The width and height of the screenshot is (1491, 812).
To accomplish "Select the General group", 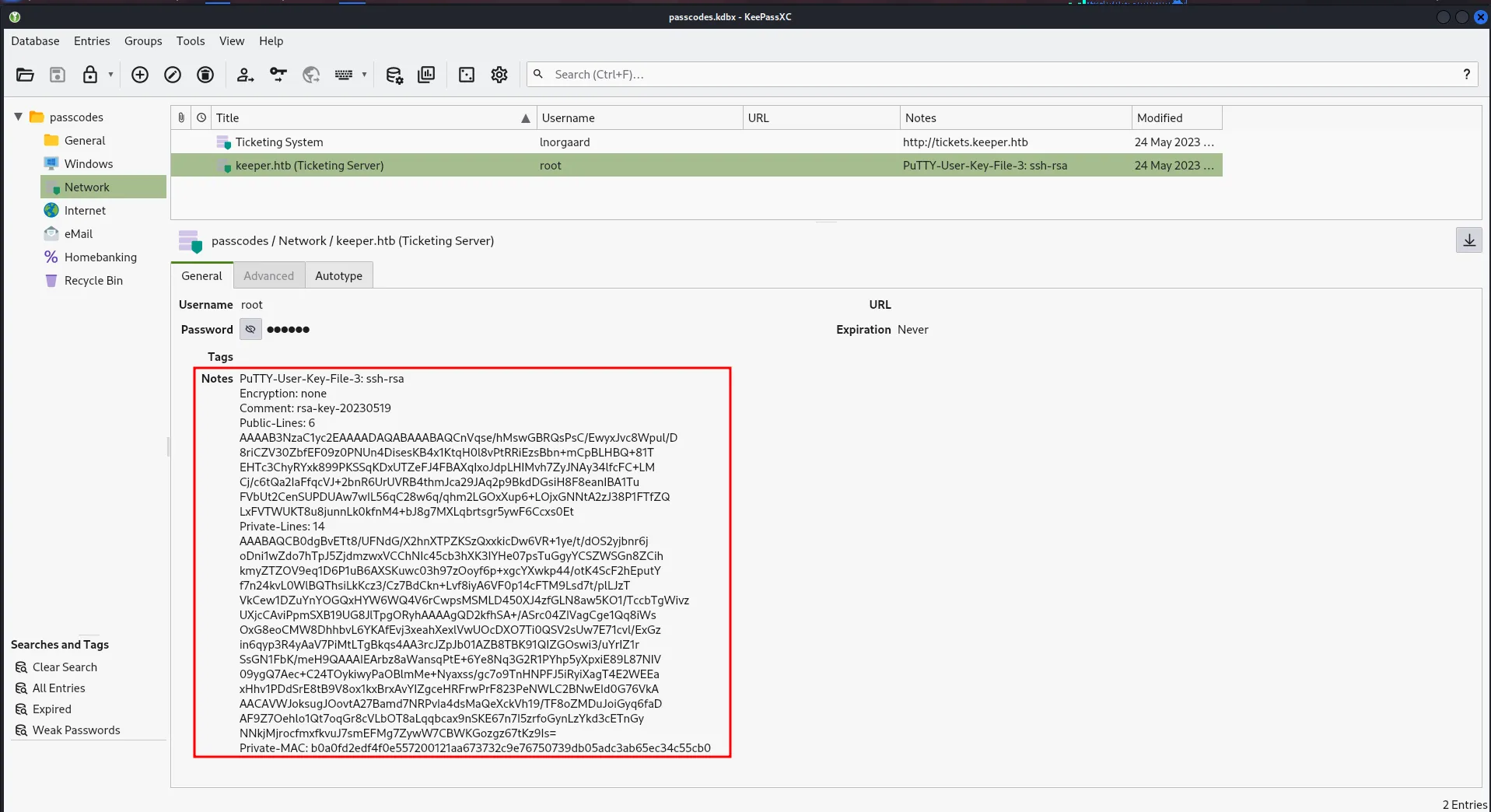I will coord(85,141).
